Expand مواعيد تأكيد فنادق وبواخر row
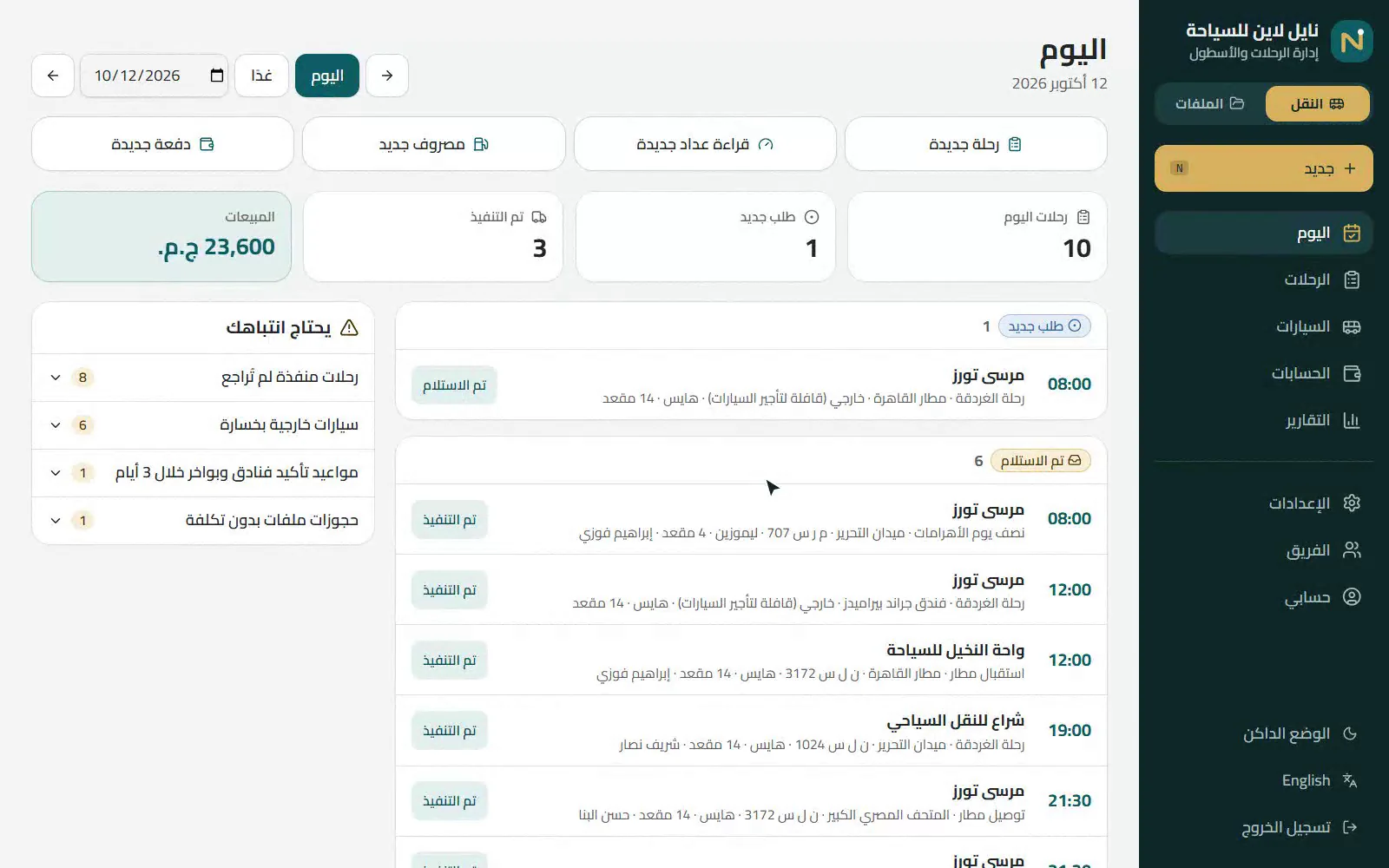This screenshot has width=1389, height=868. [203, 473]
